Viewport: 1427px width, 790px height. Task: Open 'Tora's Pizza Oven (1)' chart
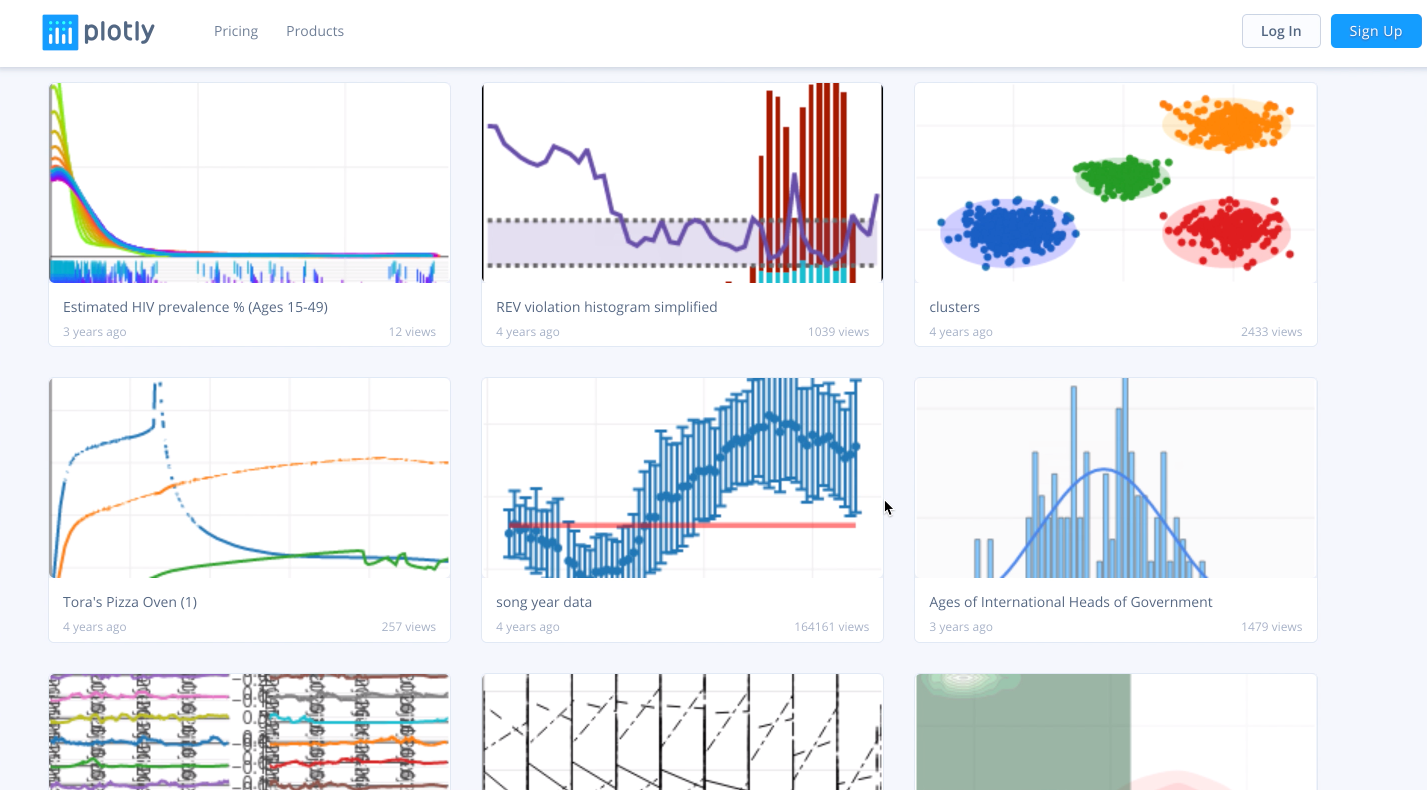coord(130,602)
